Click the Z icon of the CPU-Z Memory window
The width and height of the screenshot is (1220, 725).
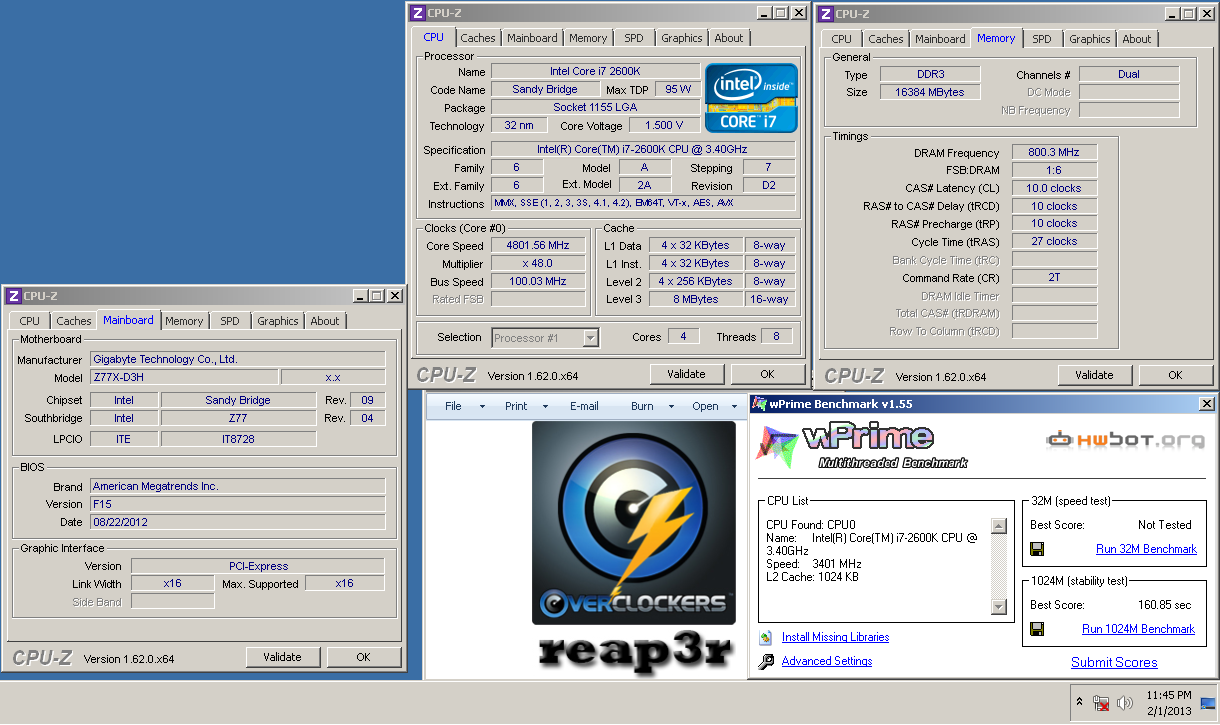(825, 13)
